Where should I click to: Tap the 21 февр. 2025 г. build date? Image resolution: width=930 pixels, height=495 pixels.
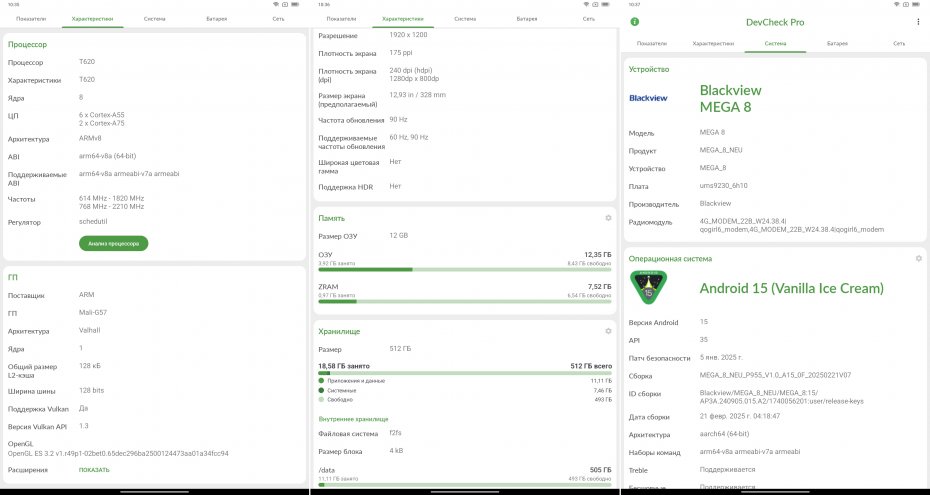740,417
